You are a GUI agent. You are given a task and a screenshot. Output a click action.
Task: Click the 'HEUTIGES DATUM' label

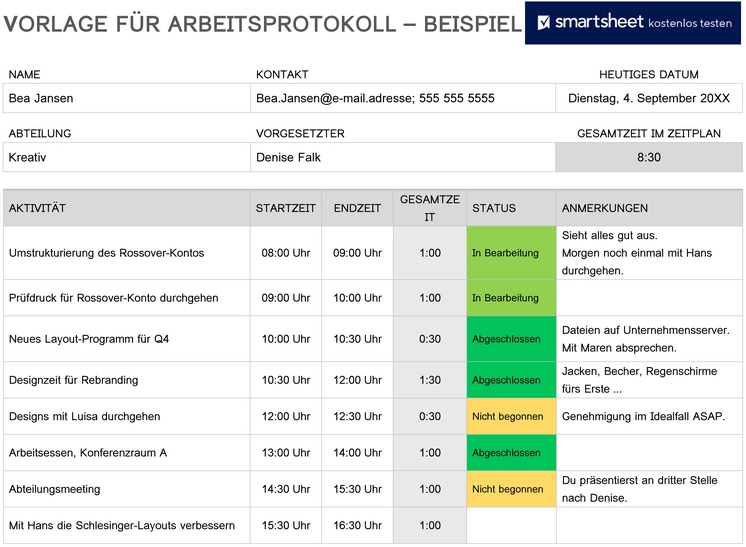pos(649,75)
